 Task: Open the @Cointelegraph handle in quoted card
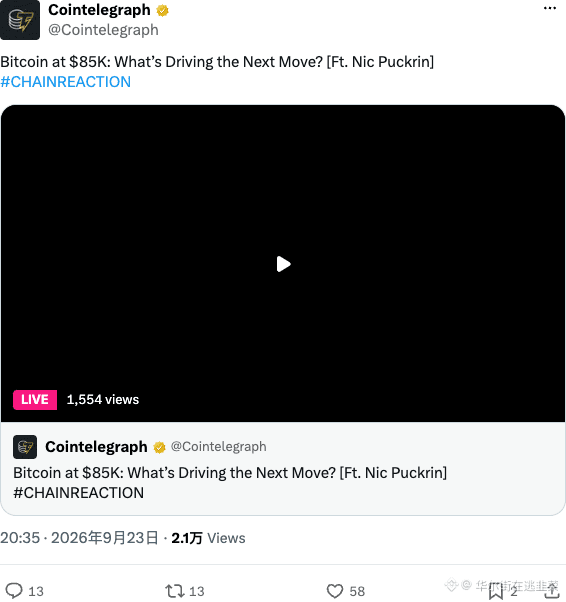coord(218,447)
